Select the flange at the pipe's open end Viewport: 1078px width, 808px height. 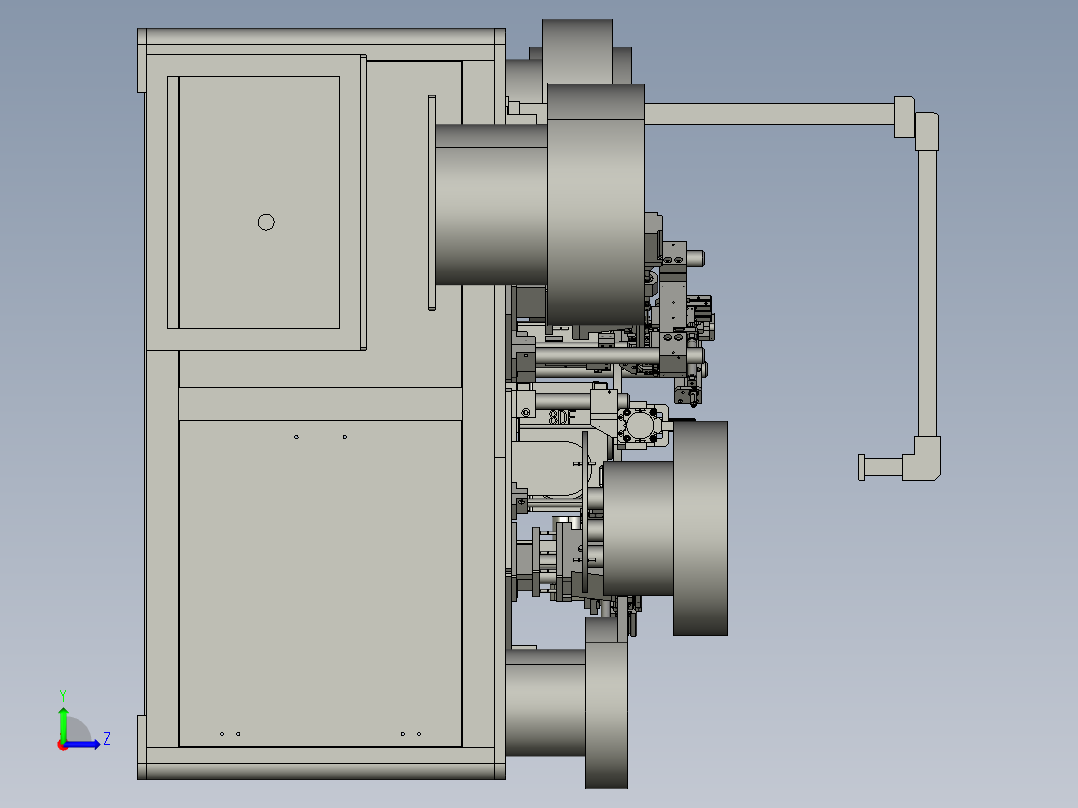coord(861,467)
